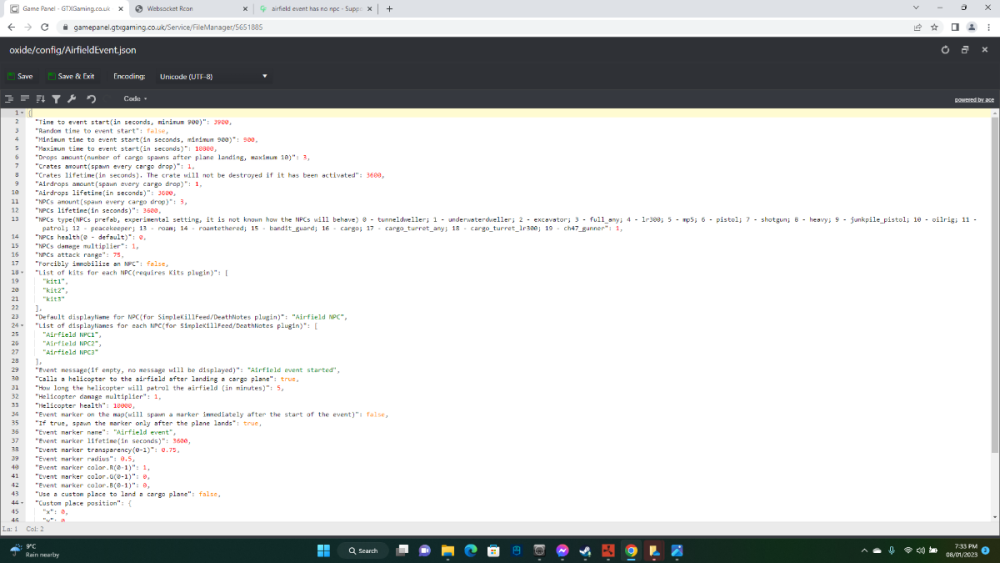
Task: Click false on 'Forcibly immobilize an NPC' line
Action: coord(155,263)
